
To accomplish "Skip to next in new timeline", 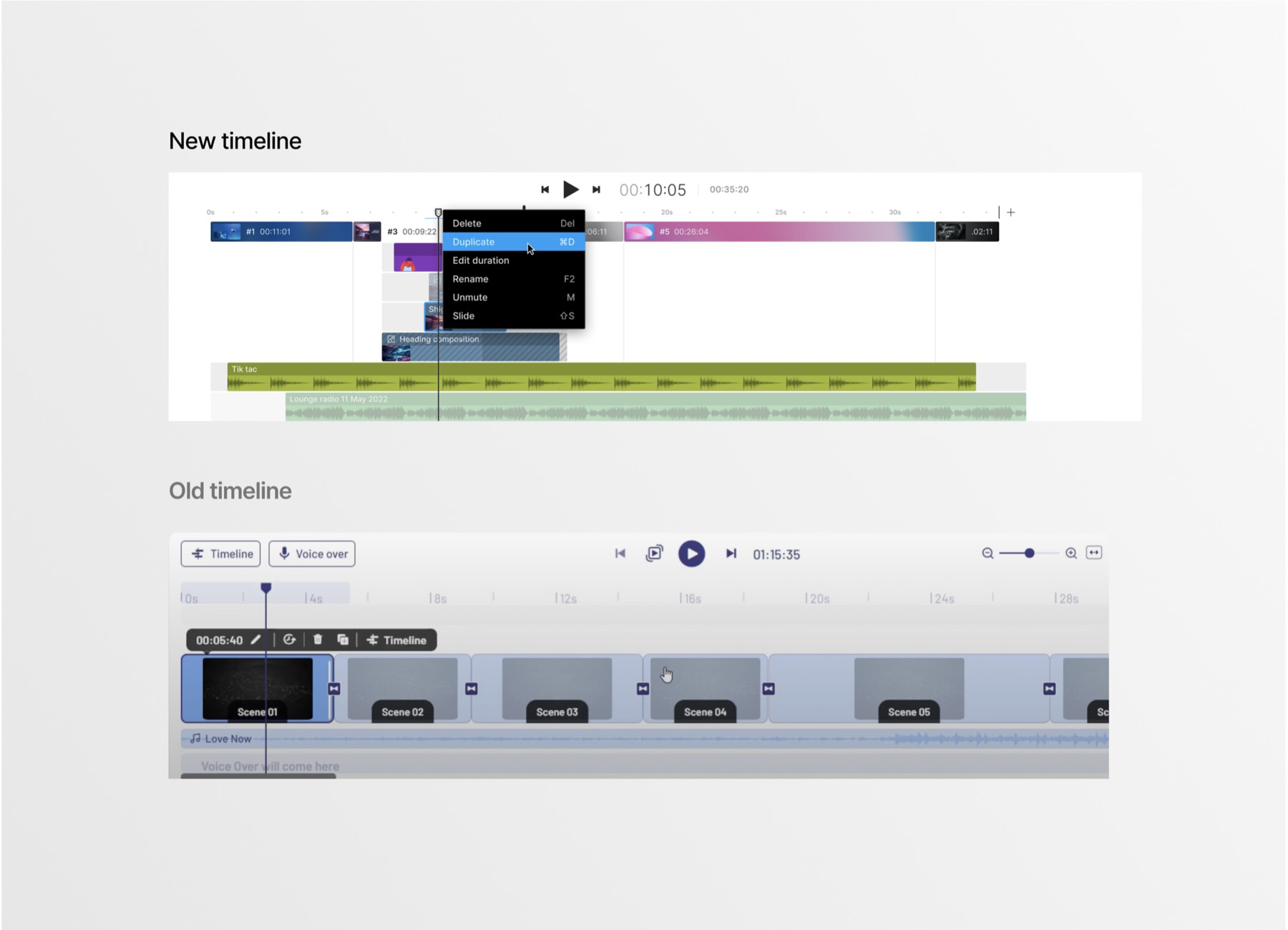I will click(596, 190).
